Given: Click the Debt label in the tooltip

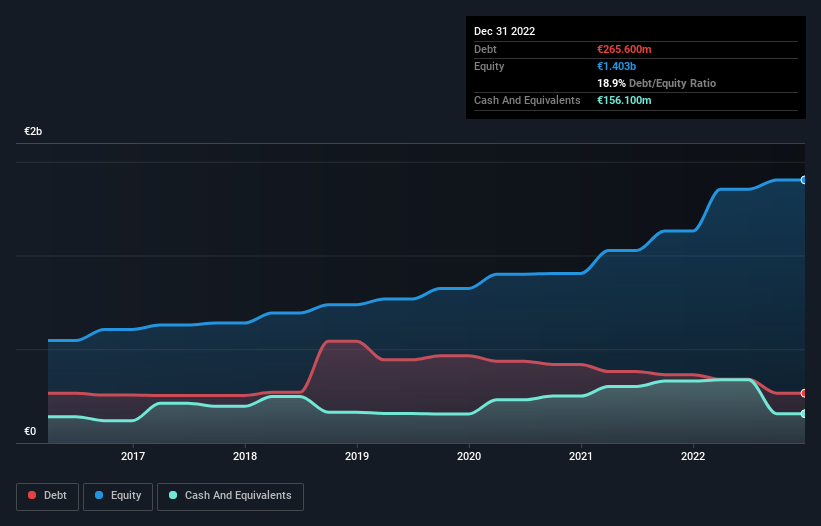Looking at the screenshot, I should pos(485,49).
